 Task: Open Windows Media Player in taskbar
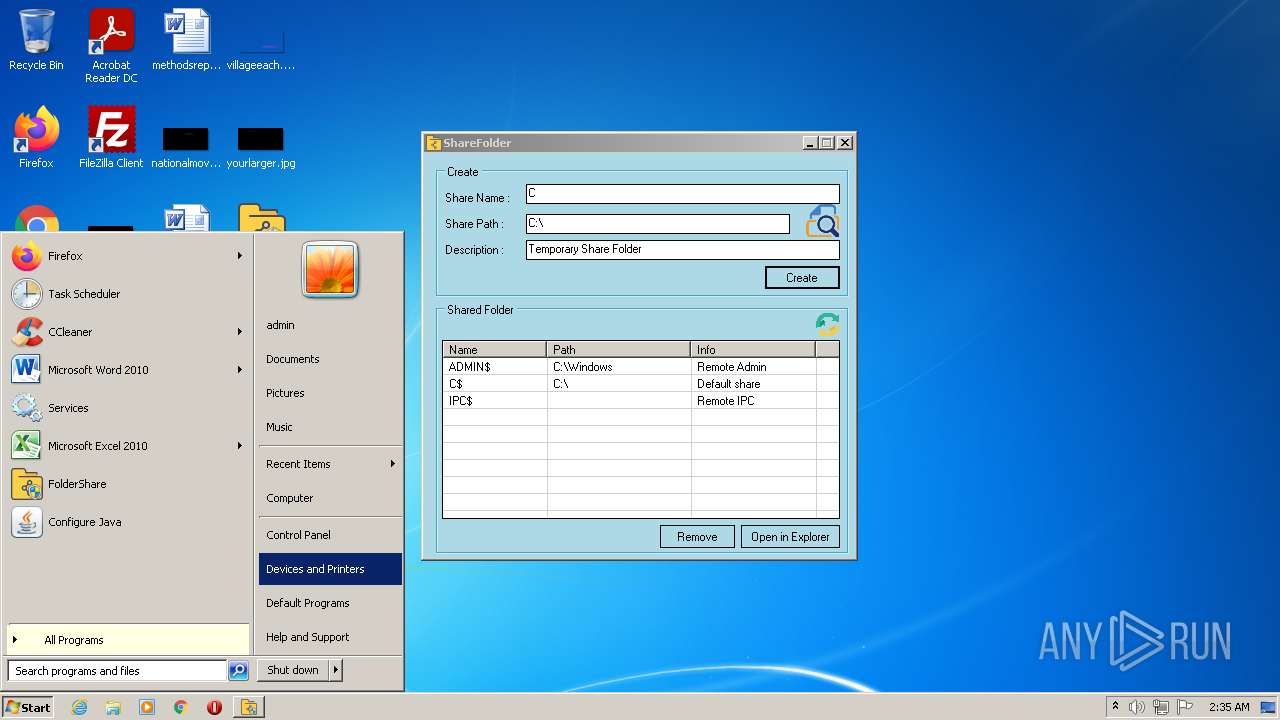tap(147, 707)
